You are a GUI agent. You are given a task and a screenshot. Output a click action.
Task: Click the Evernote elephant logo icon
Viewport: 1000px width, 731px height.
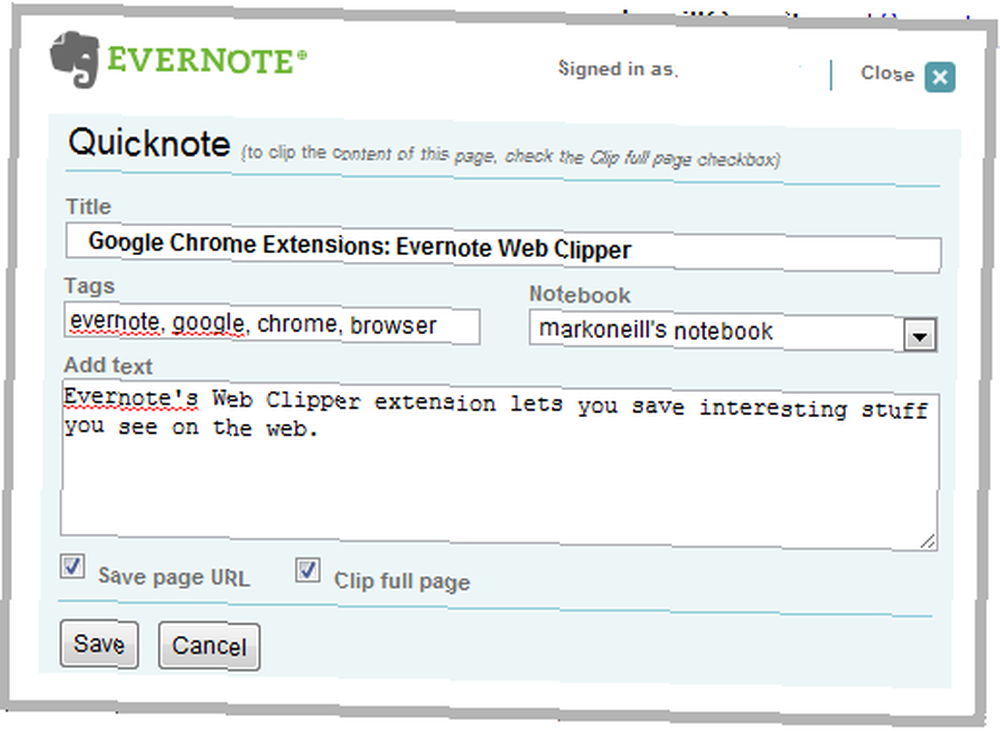(75, 59)
